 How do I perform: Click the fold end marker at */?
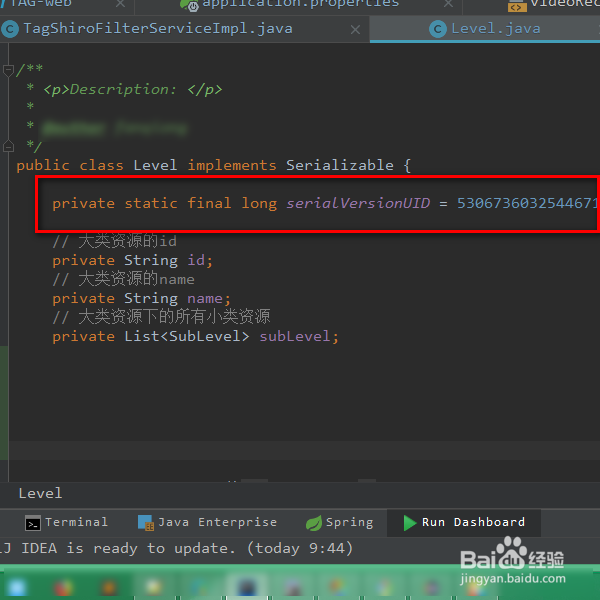coord(8,146)
